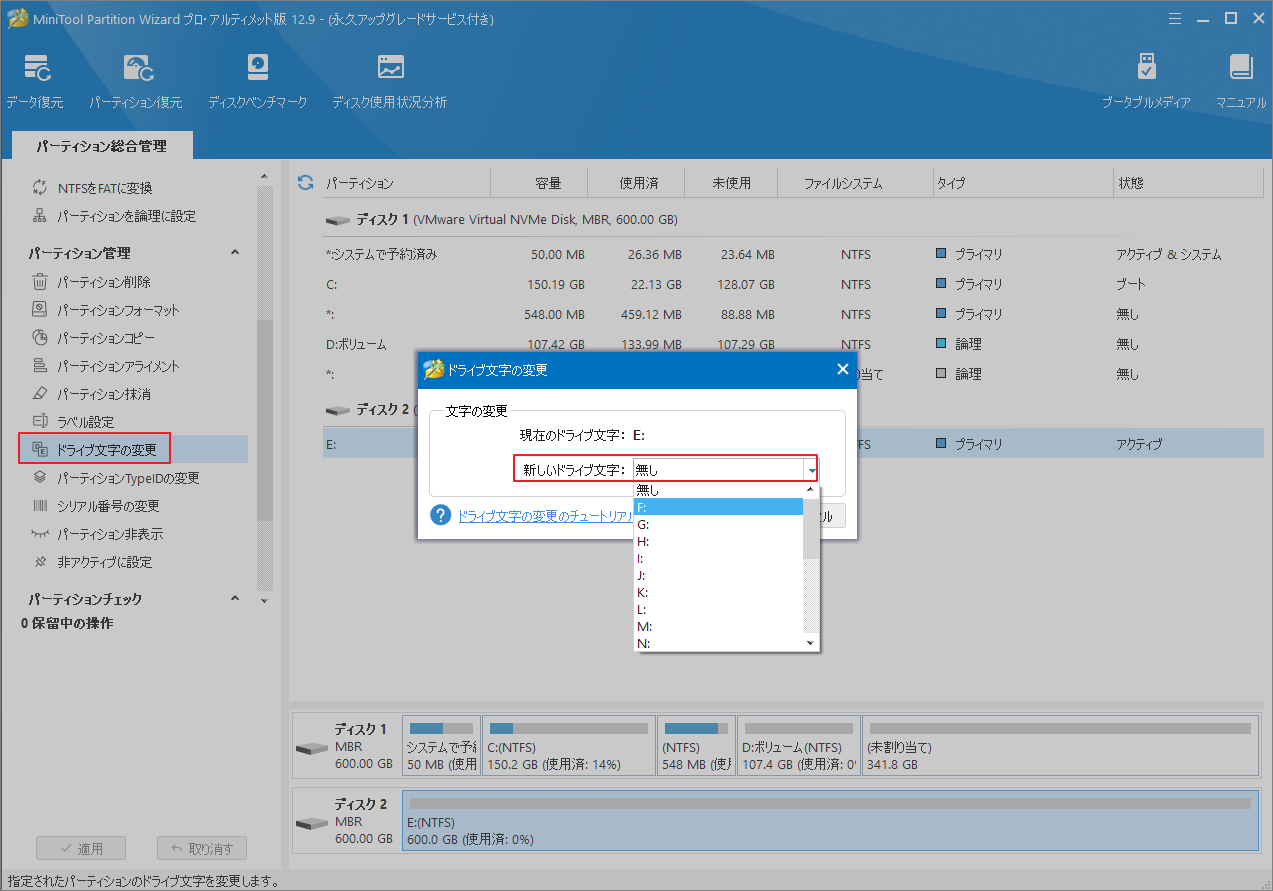The height and width of the screenshot is (891, 1273).
Task: Select M: in drive letter list
Action: pyautogui.click(x=718, y=626)
